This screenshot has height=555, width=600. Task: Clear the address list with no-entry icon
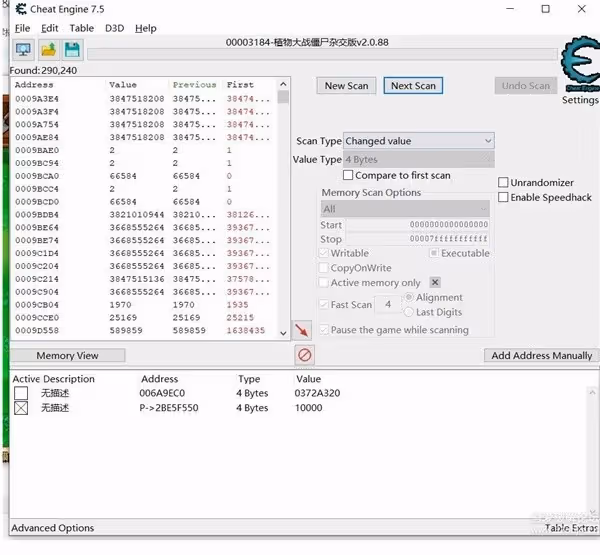click(305, 355)
